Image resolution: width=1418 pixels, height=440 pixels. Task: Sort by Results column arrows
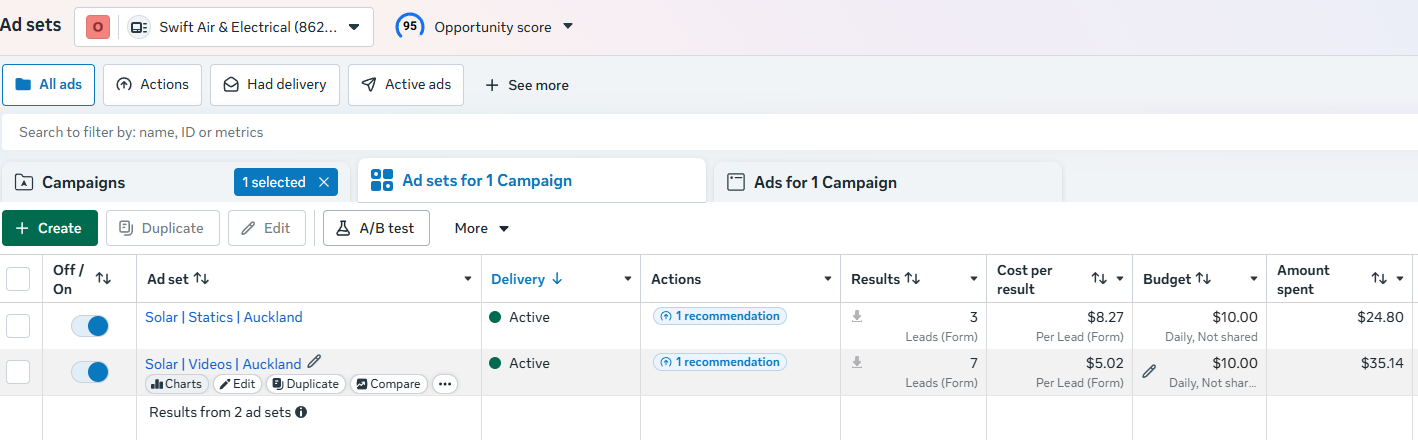click(x=912, y=279)
